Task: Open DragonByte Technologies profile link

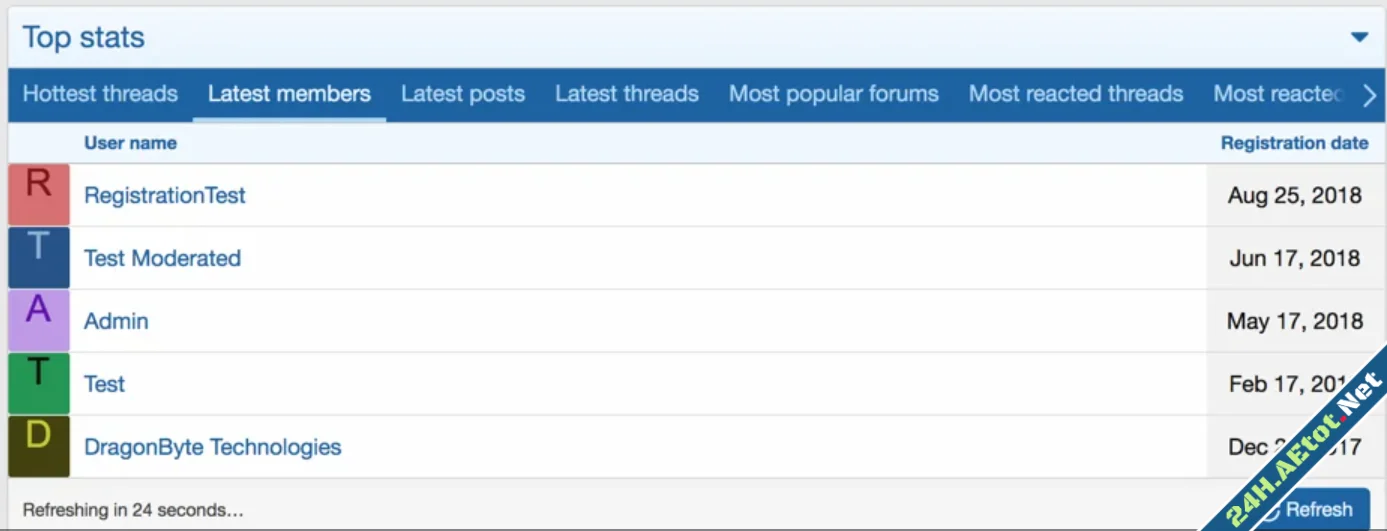Action: pyautogui.click(x=212, y=447)
